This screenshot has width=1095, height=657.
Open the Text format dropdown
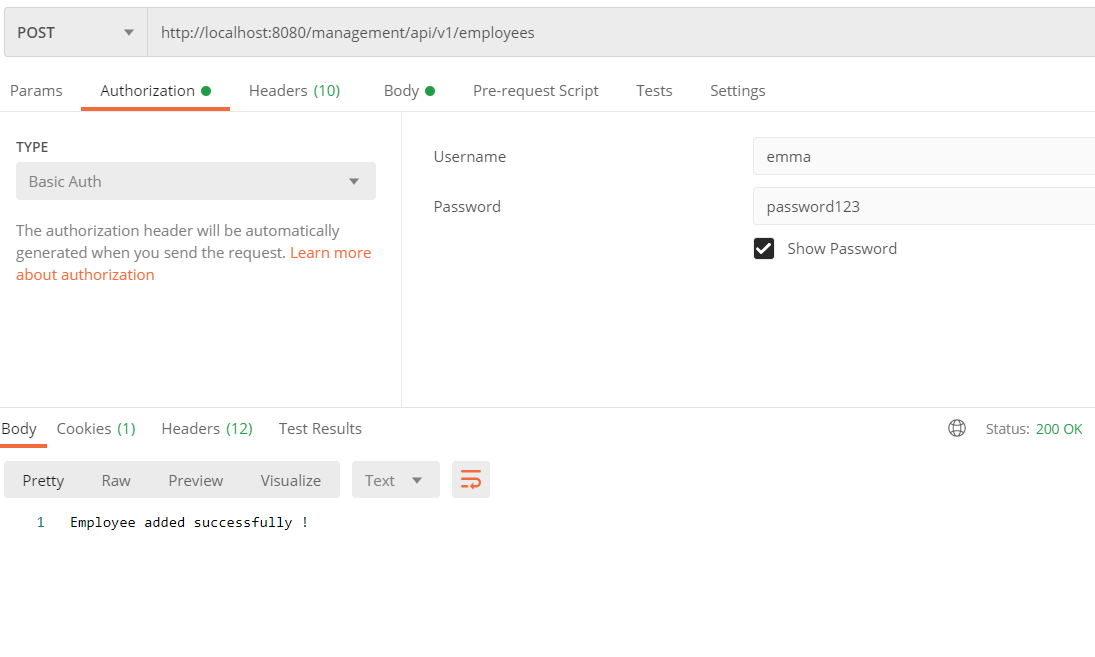pos(395,480)
